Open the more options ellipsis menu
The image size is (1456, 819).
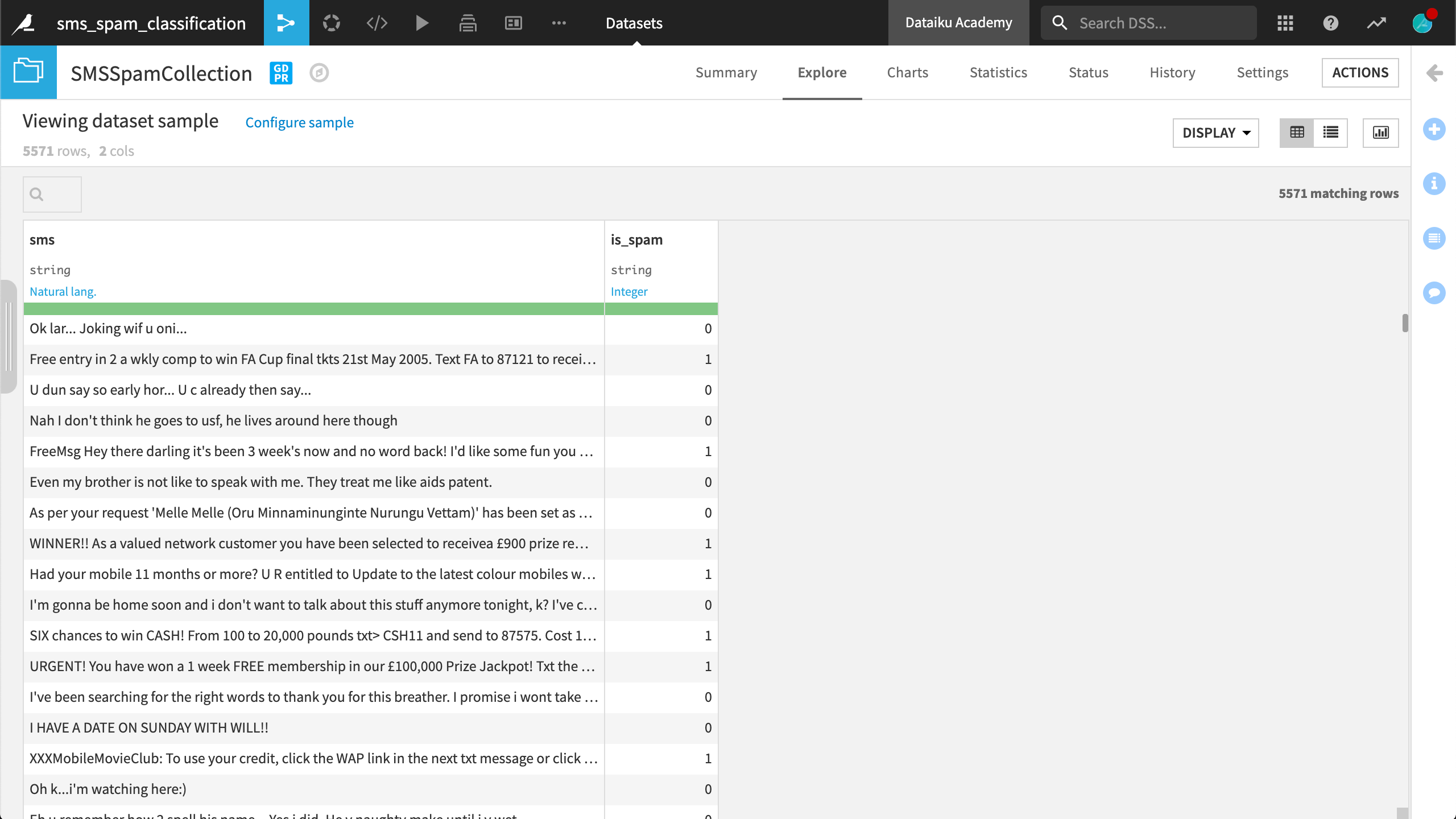click(559, 23)
